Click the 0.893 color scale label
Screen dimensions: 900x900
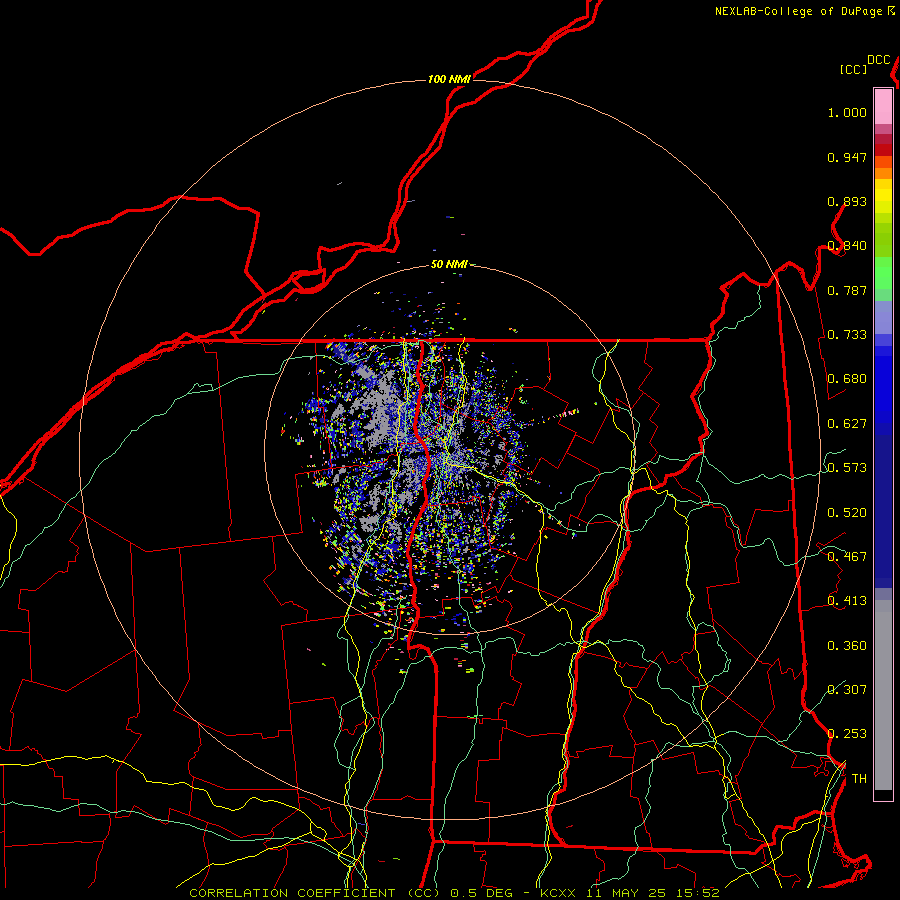tap(847, 201)
